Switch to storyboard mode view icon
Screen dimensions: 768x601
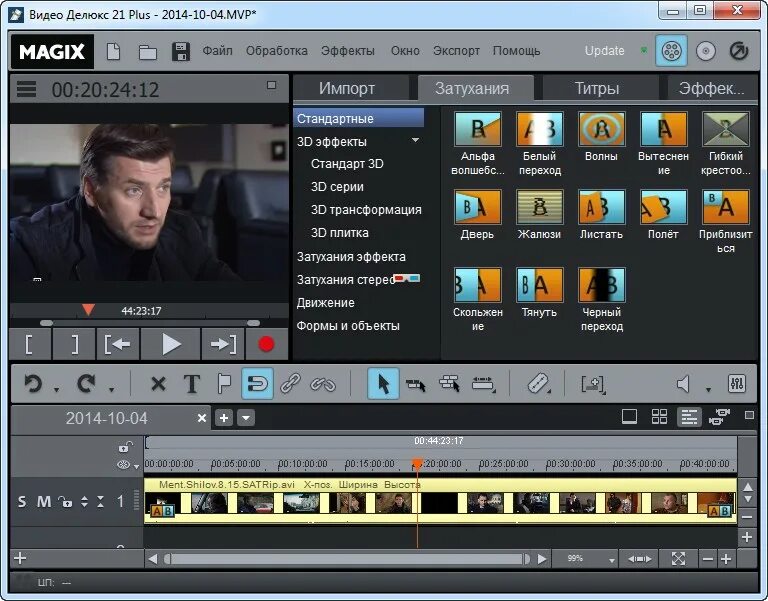tap(629, 417)
